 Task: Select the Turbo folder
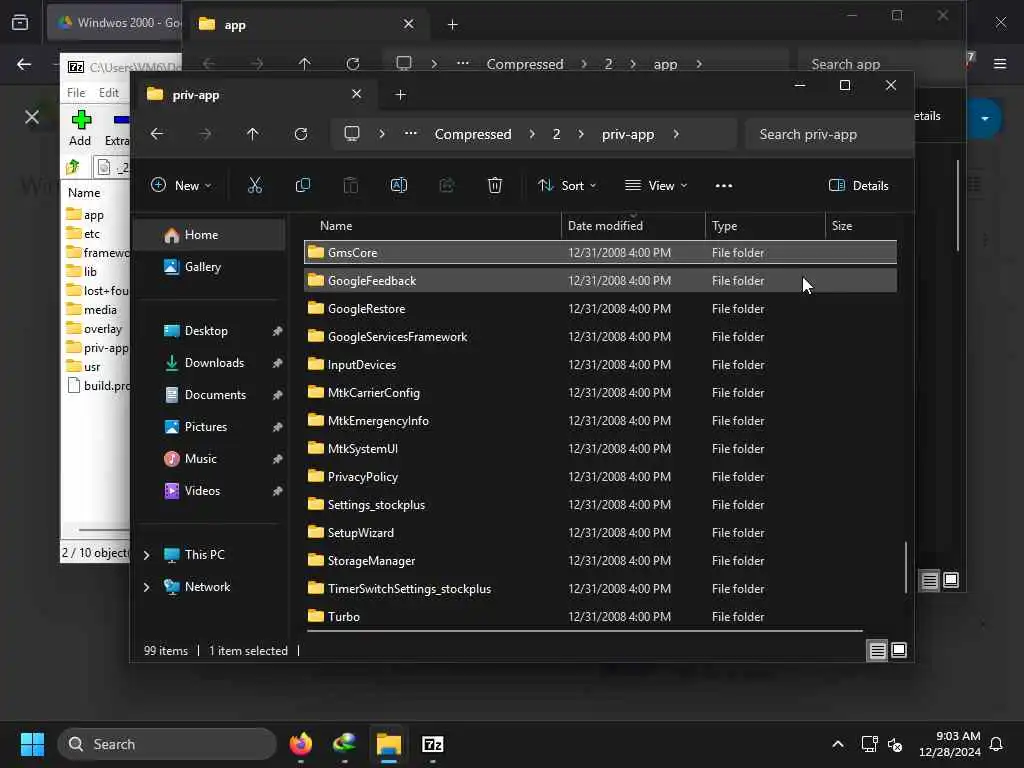(600, 616)
